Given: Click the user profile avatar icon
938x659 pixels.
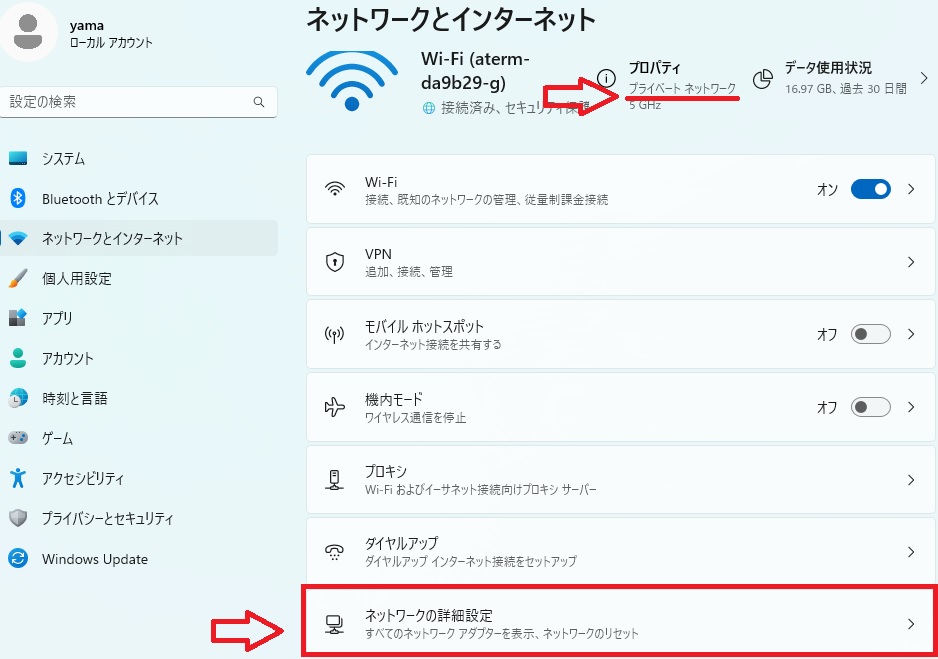Looking at the screenshot, I should [28, 31].
